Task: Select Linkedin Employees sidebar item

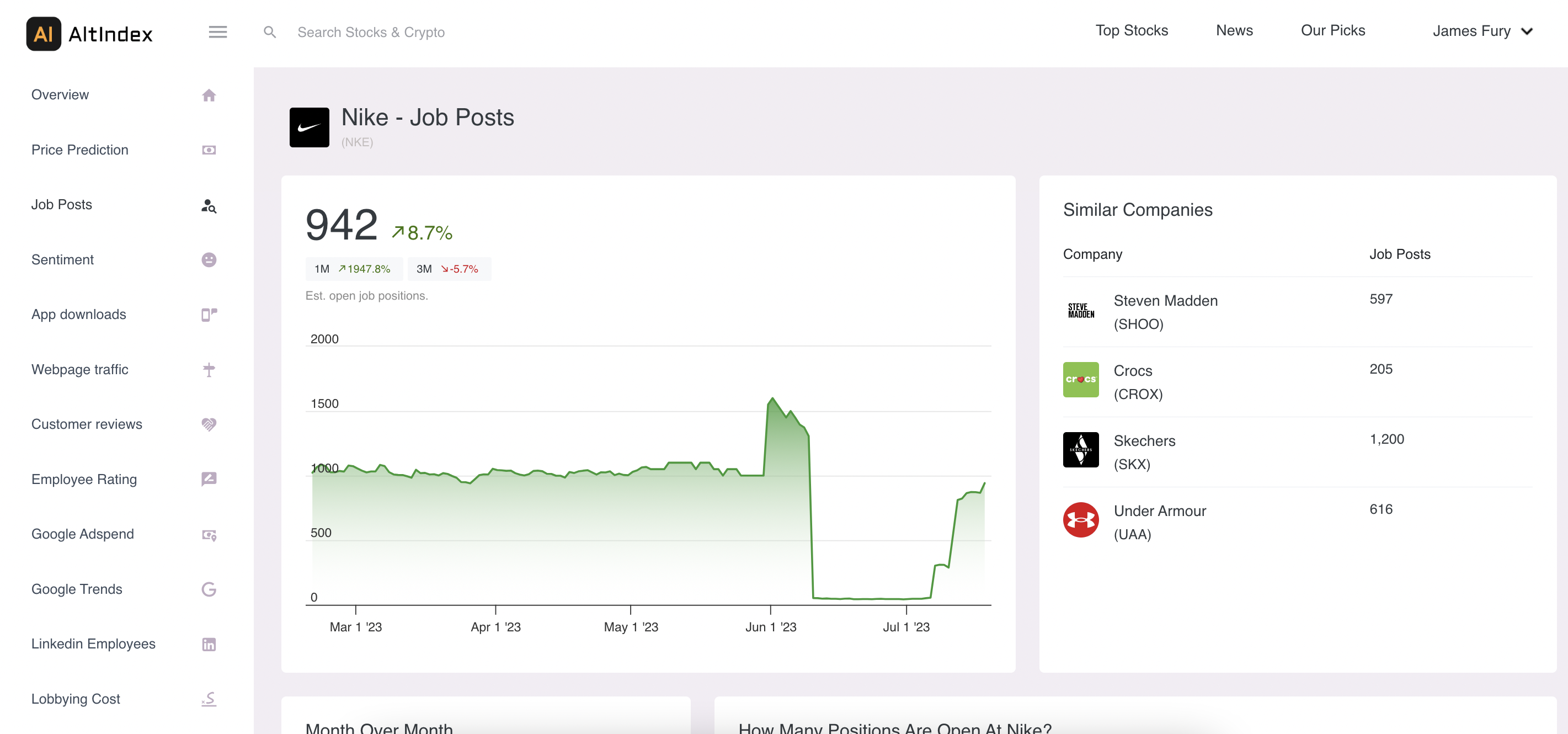Action: pos(94,644)
